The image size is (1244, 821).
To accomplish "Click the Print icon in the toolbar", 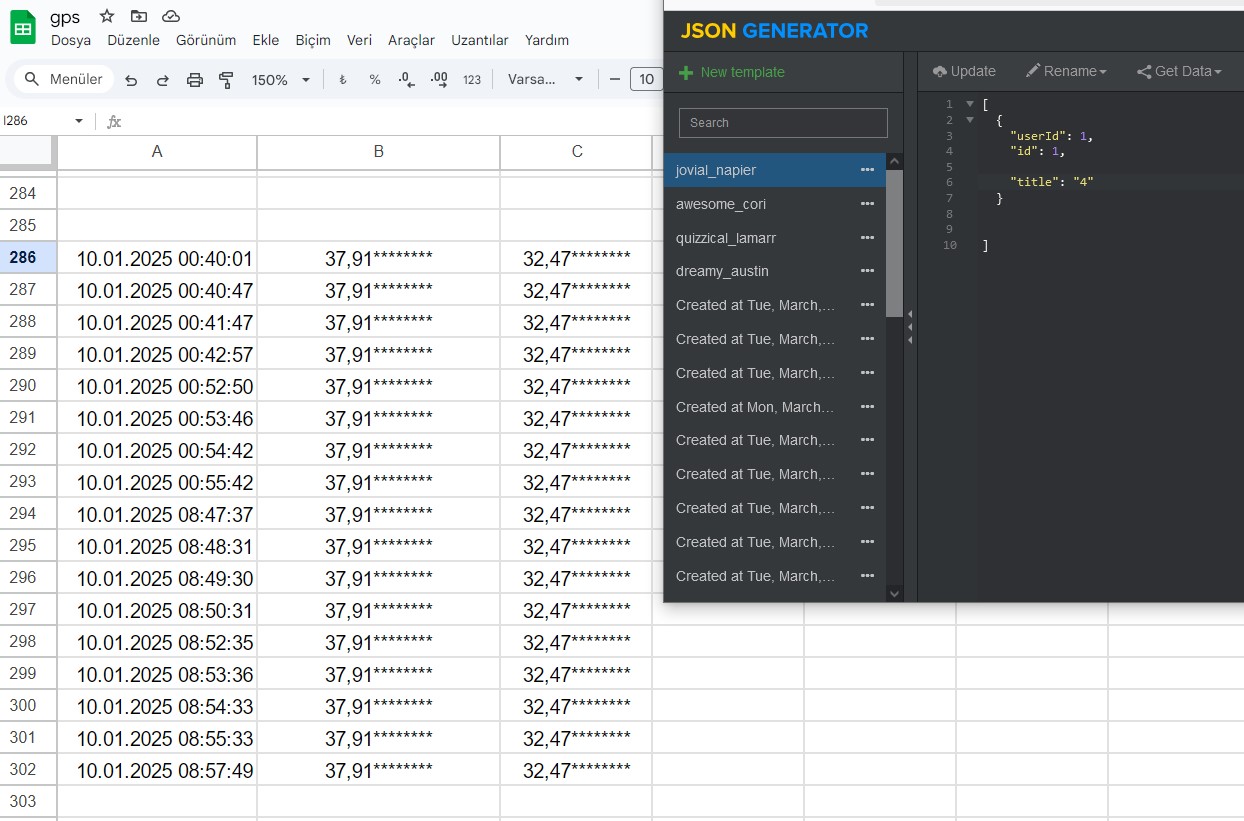I will (195, 80).
